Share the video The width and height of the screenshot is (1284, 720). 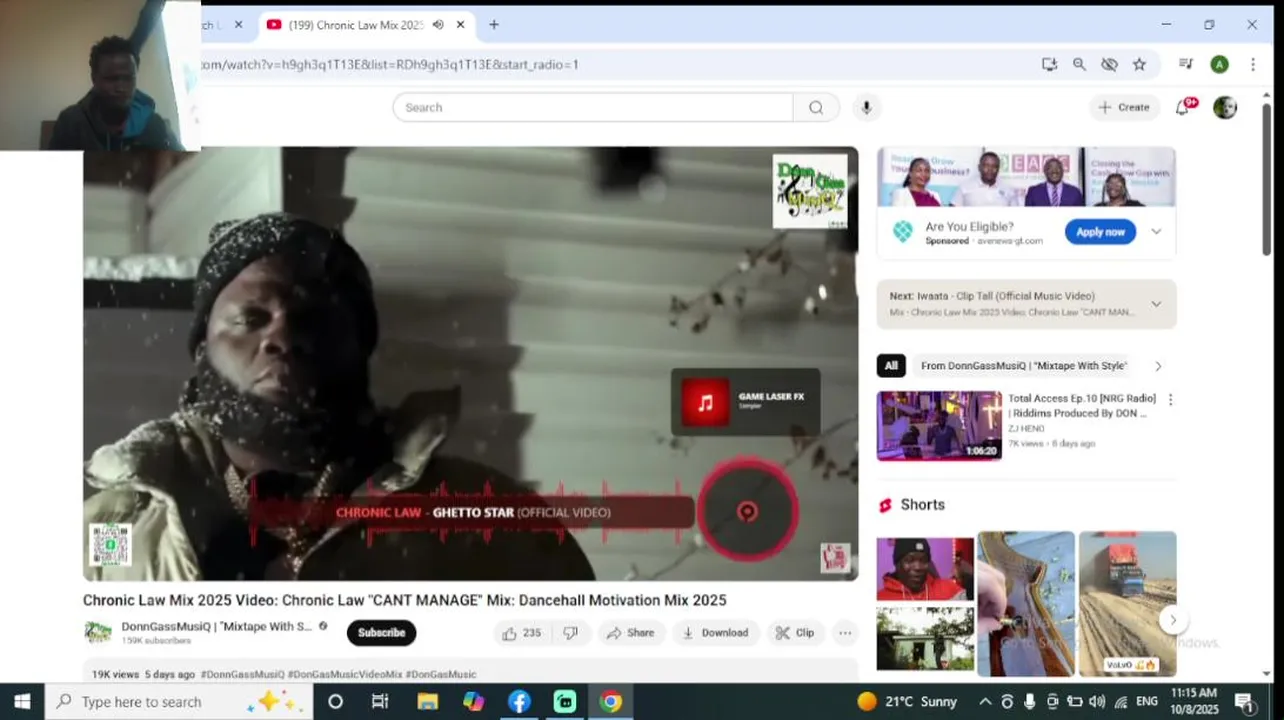(x=630, y=633)
